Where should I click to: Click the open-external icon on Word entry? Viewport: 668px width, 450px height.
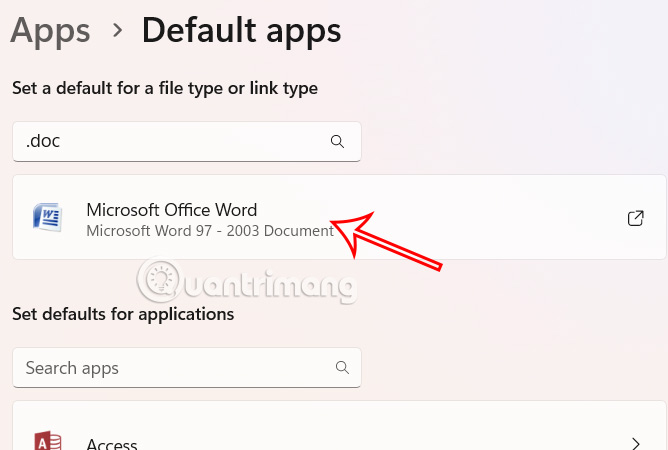click(635, 218)
